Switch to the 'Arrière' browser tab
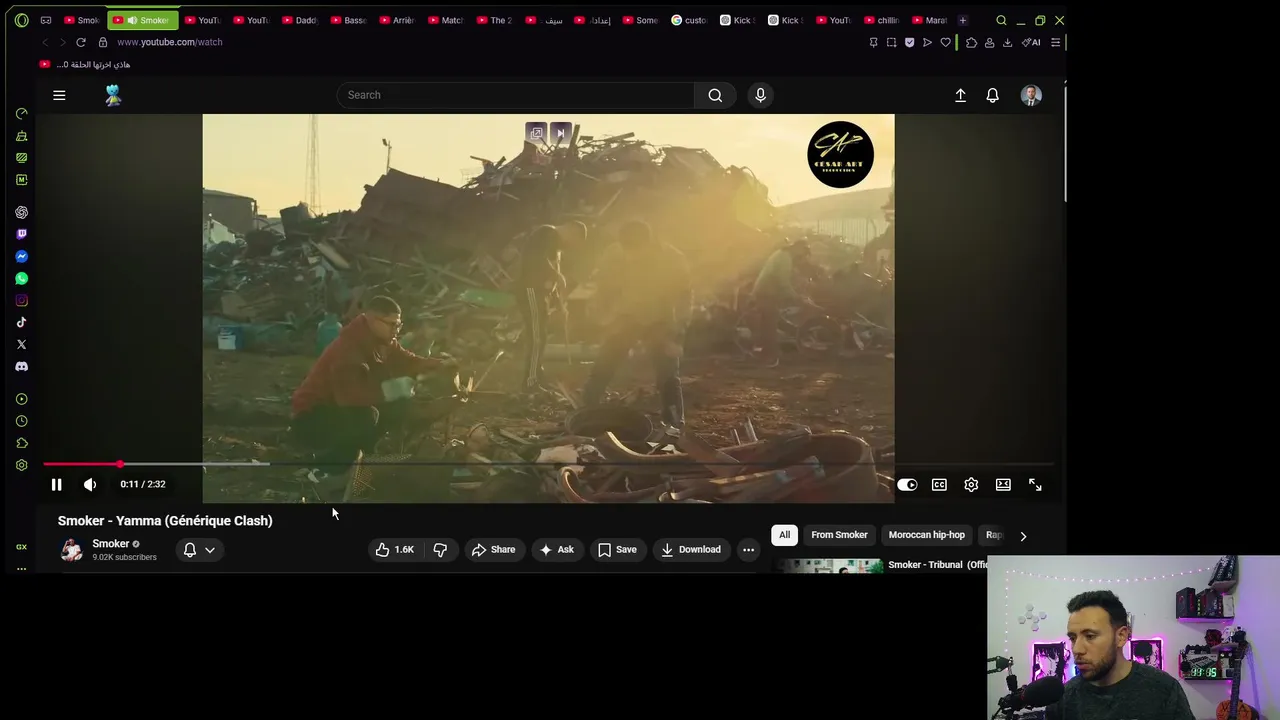This screenshot has height=720, width=1280. pos(397,20)
